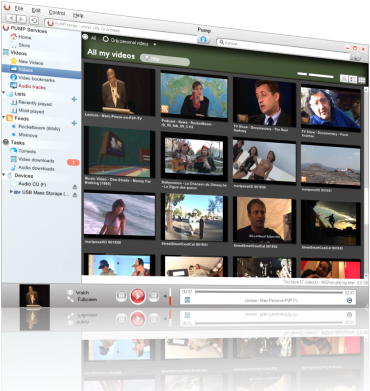Go forward with the right arrow button

pos(22,19)
